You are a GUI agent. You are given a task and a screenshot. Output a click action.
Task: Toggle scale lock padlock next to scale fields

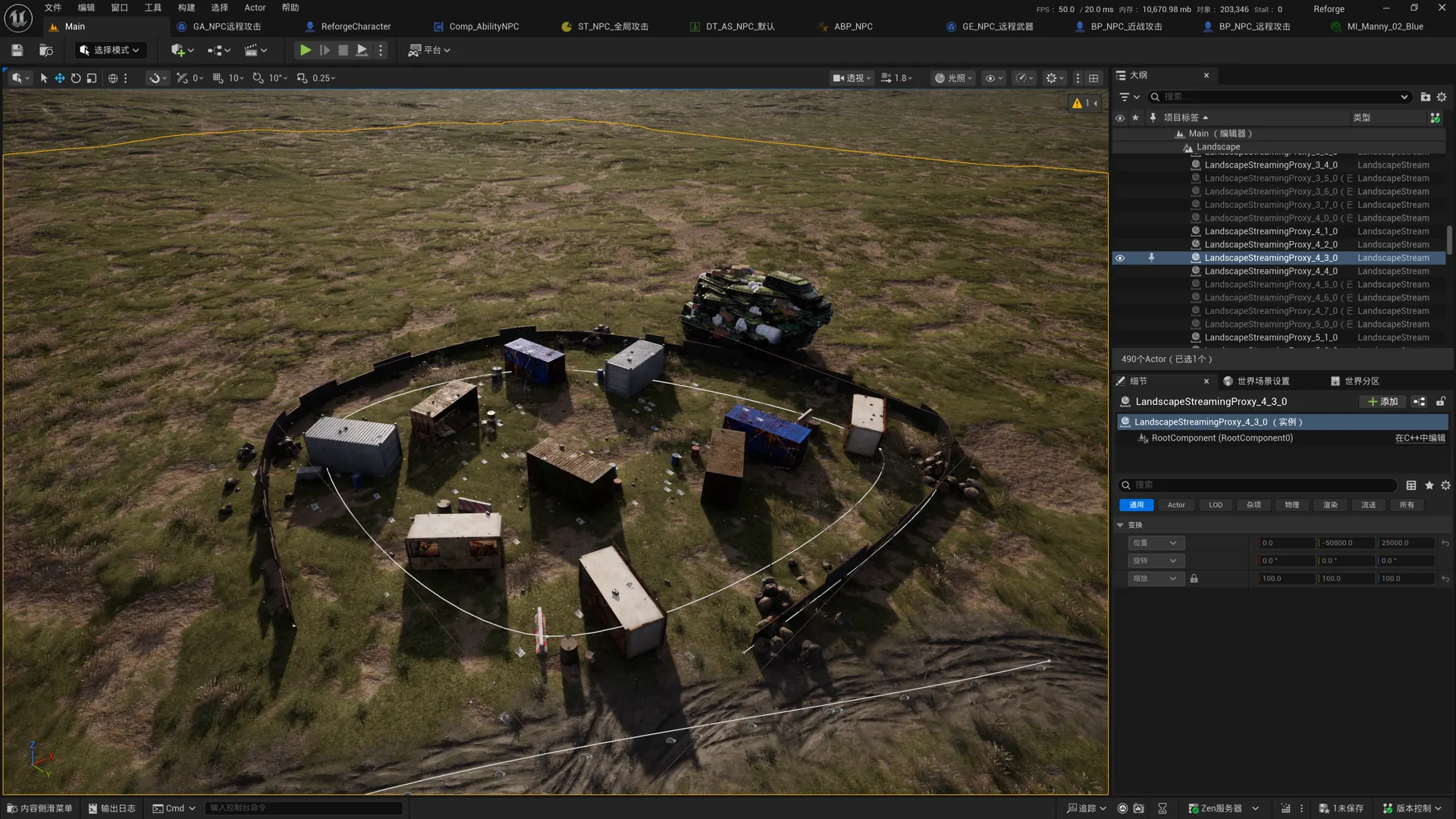coord(1194,579)
